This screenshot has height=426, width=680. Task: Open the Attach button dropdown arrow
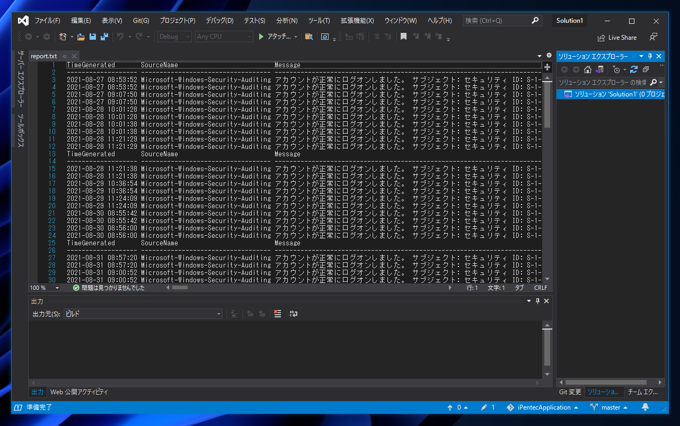(x=296, y=37)
